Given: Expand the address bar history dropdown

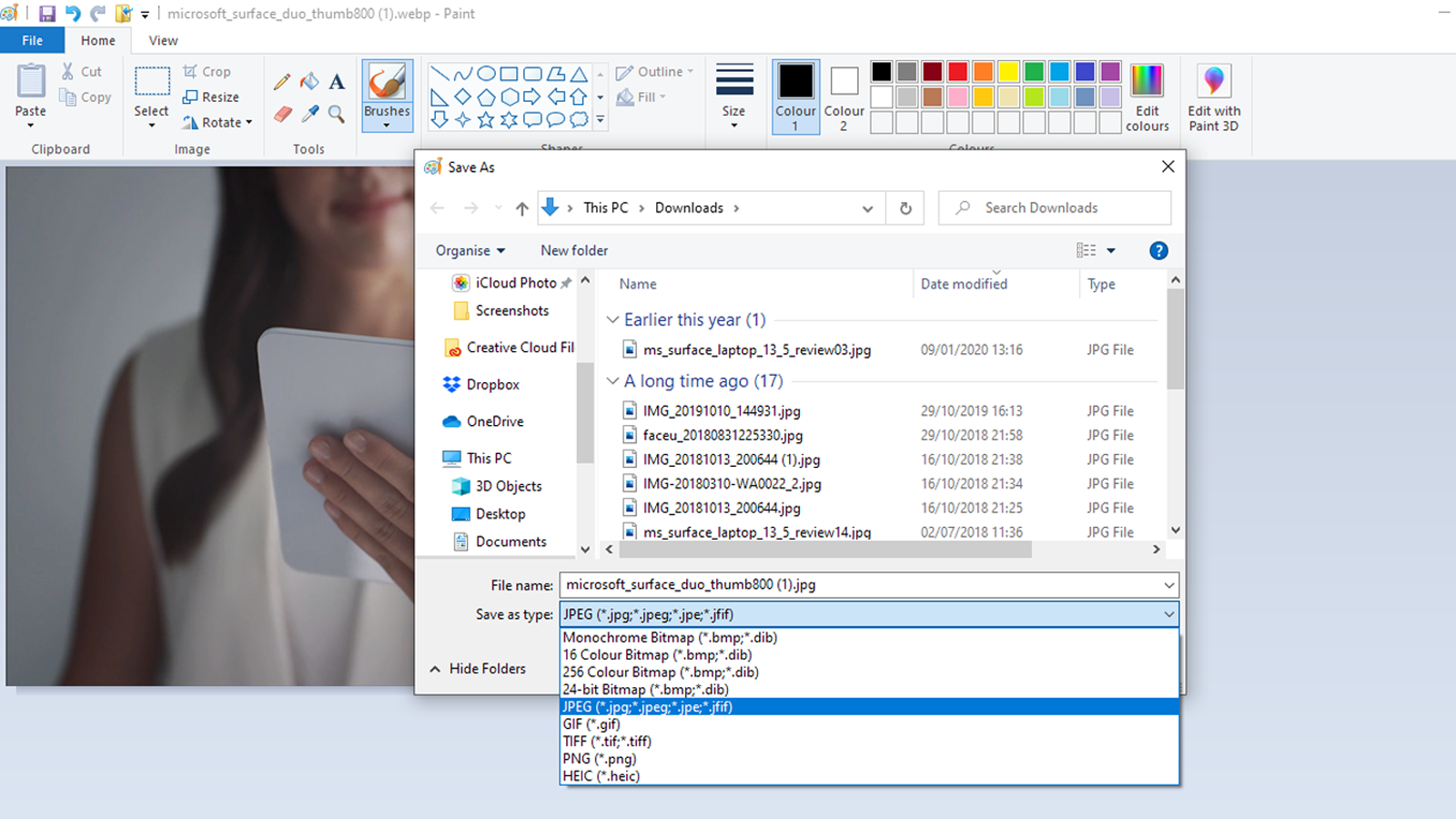Looking at the screenshot, I should [x=867, y=208].
